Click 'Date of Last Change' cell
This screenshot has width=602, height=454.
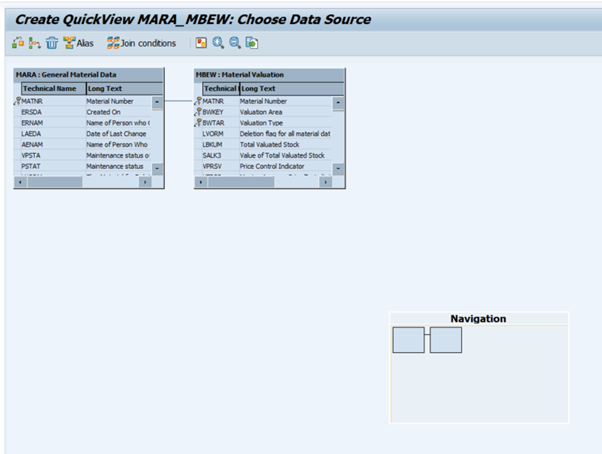pos(116,134)
